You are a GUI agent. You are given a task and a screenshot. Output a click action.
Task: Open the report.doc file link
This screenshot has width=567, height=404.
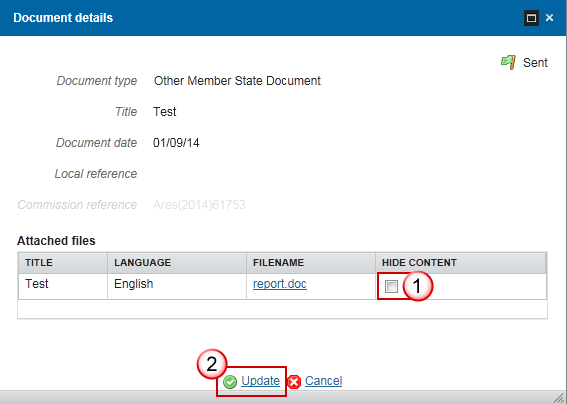(280, 284)
